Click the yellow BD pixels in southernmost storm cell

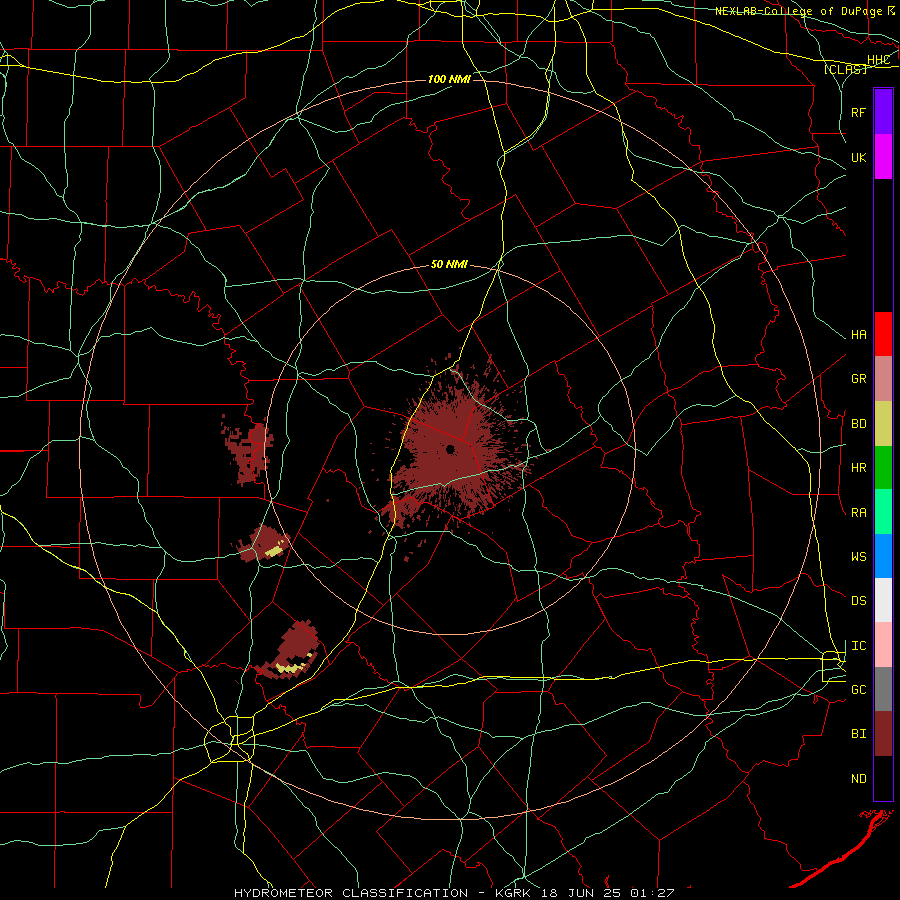pos(294,666)
